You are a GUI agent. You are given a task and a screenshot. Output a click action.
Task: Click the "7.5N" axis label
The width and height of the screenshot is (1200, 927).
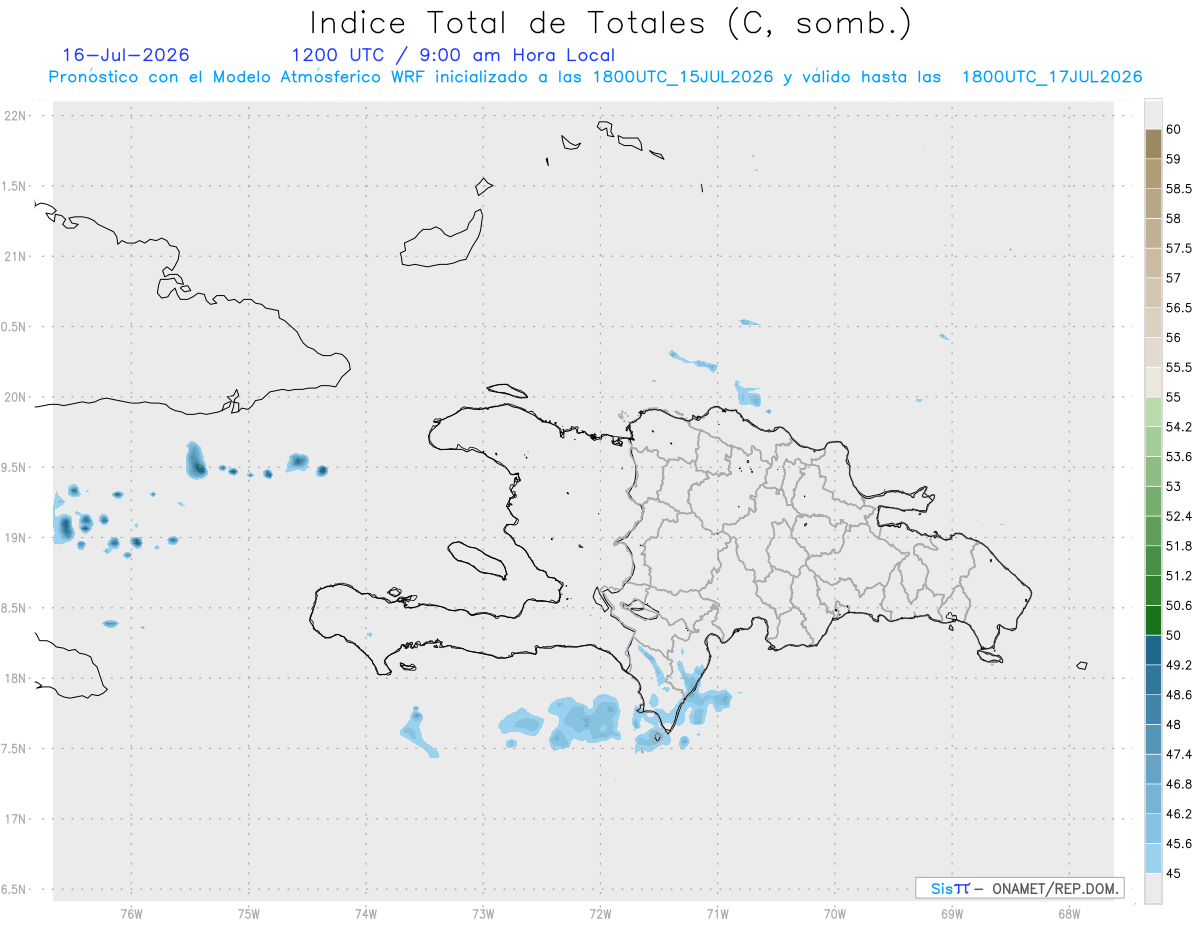(x=14, y=749)
